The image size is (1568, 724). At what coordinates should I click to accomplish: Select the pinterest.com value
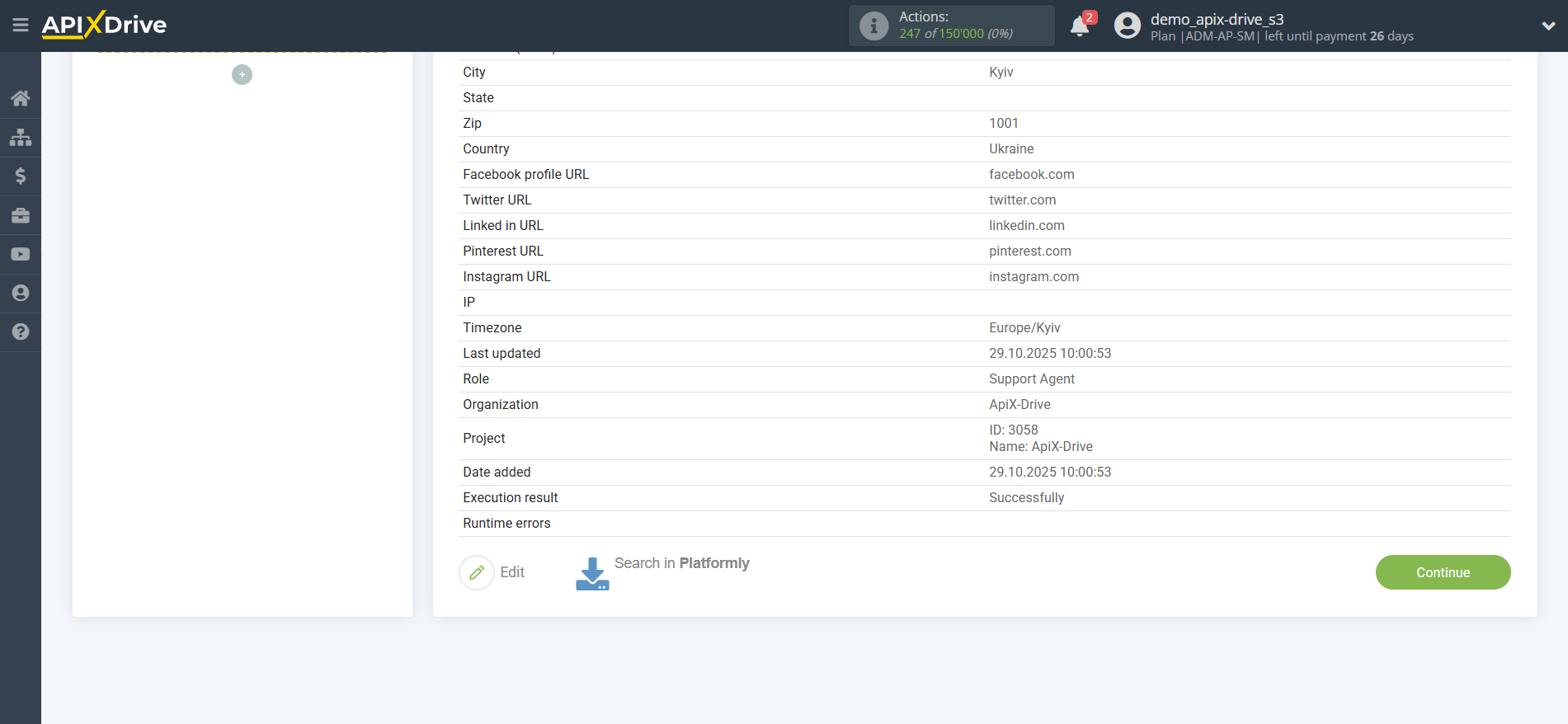[x=1029, y=252]
